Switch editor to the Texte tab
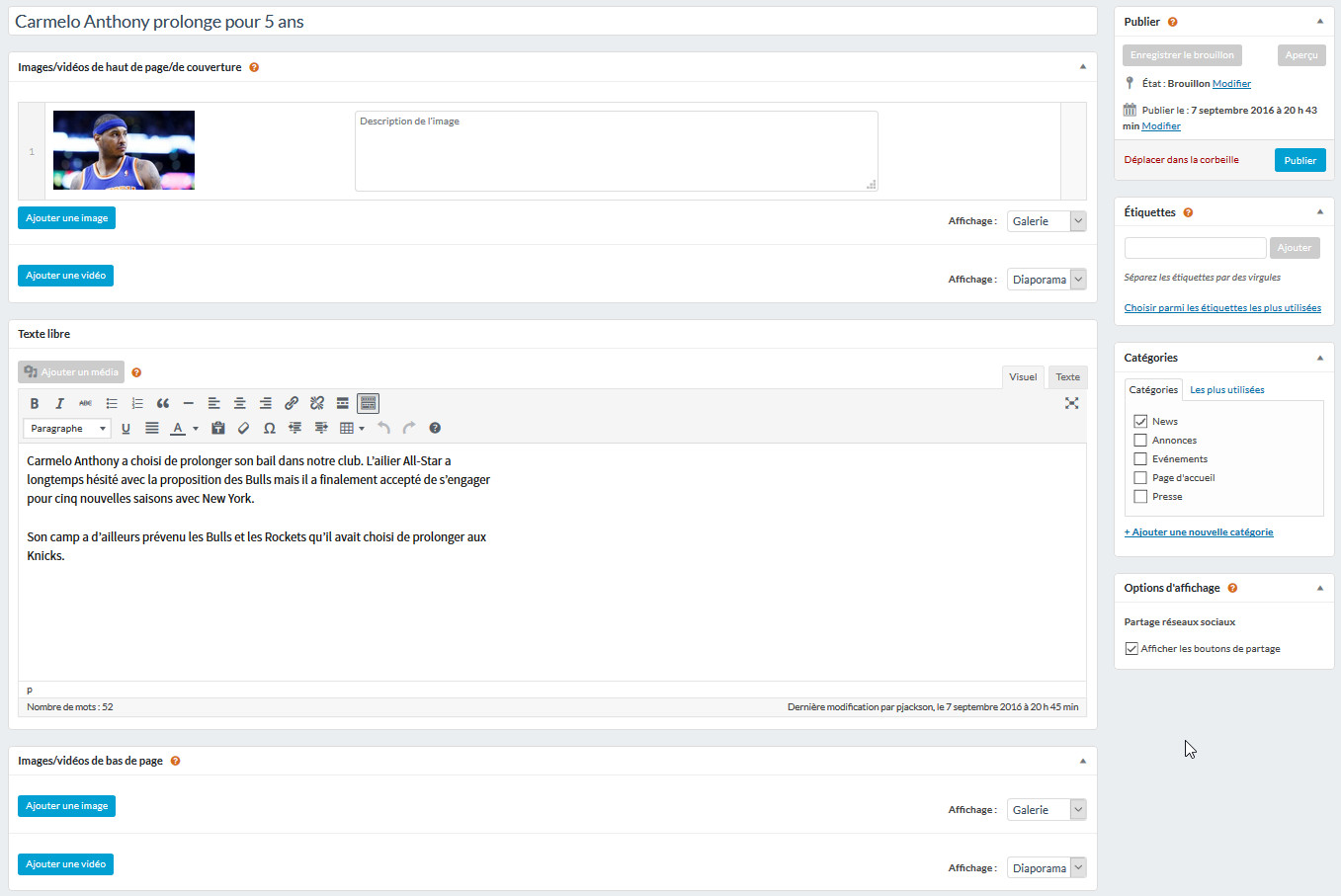This screenshot has height=896, width=1341. pyautogui.click(x=1067, y=376)
